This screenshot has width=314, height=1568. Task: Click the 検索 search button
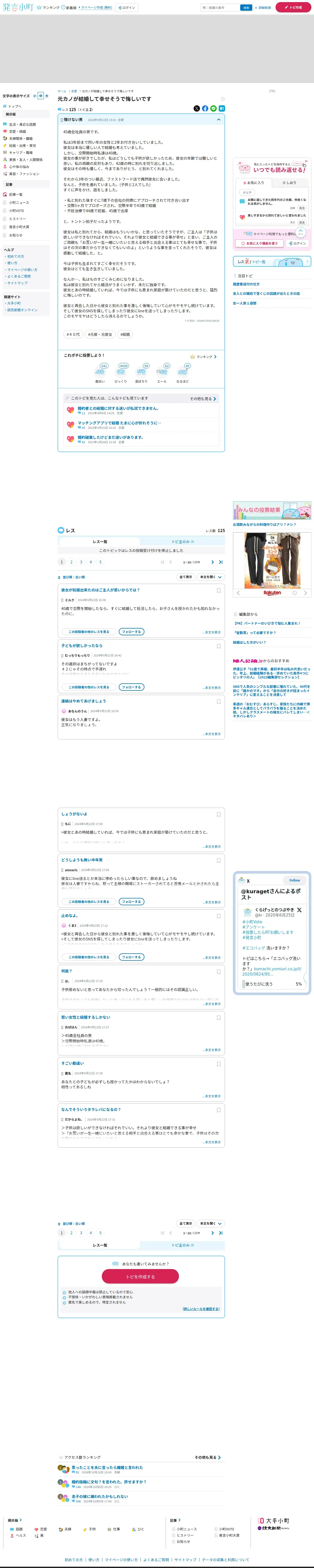[246, 8]
